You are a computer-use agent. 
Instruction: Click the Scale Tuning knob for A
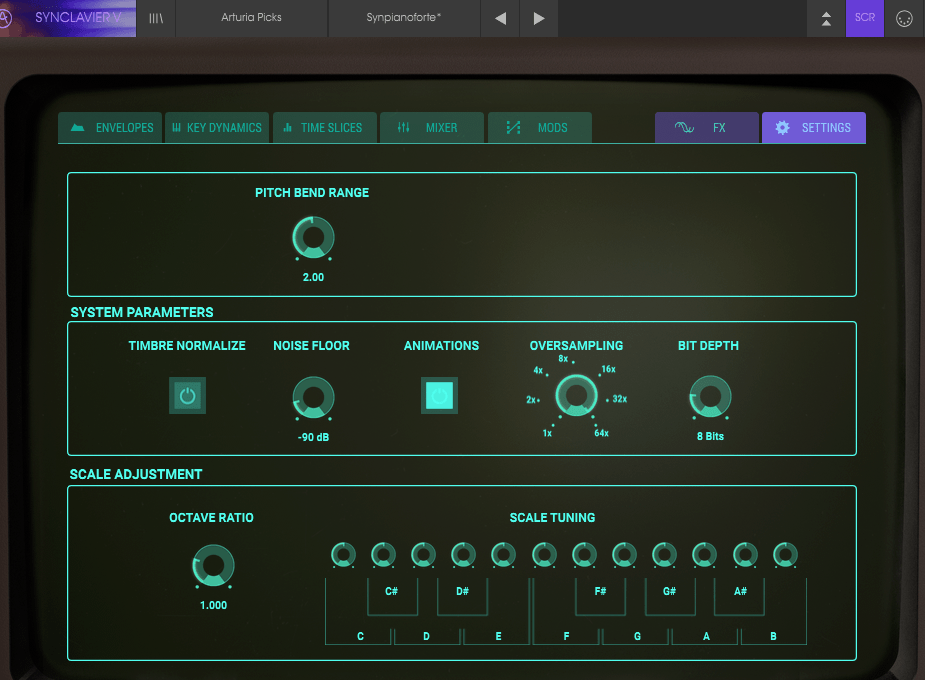point(704,555)
